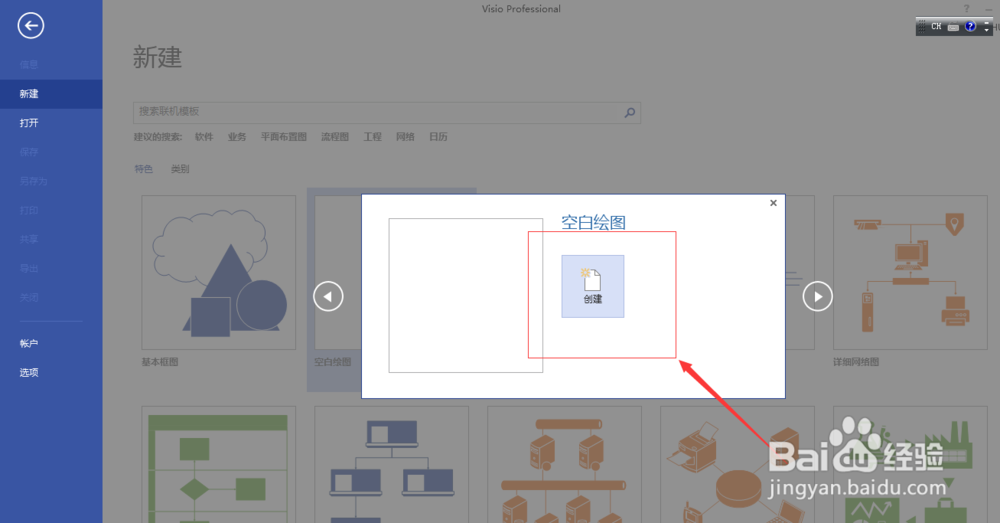
Task: Click suggested search 日历
Action: (438, 137)
